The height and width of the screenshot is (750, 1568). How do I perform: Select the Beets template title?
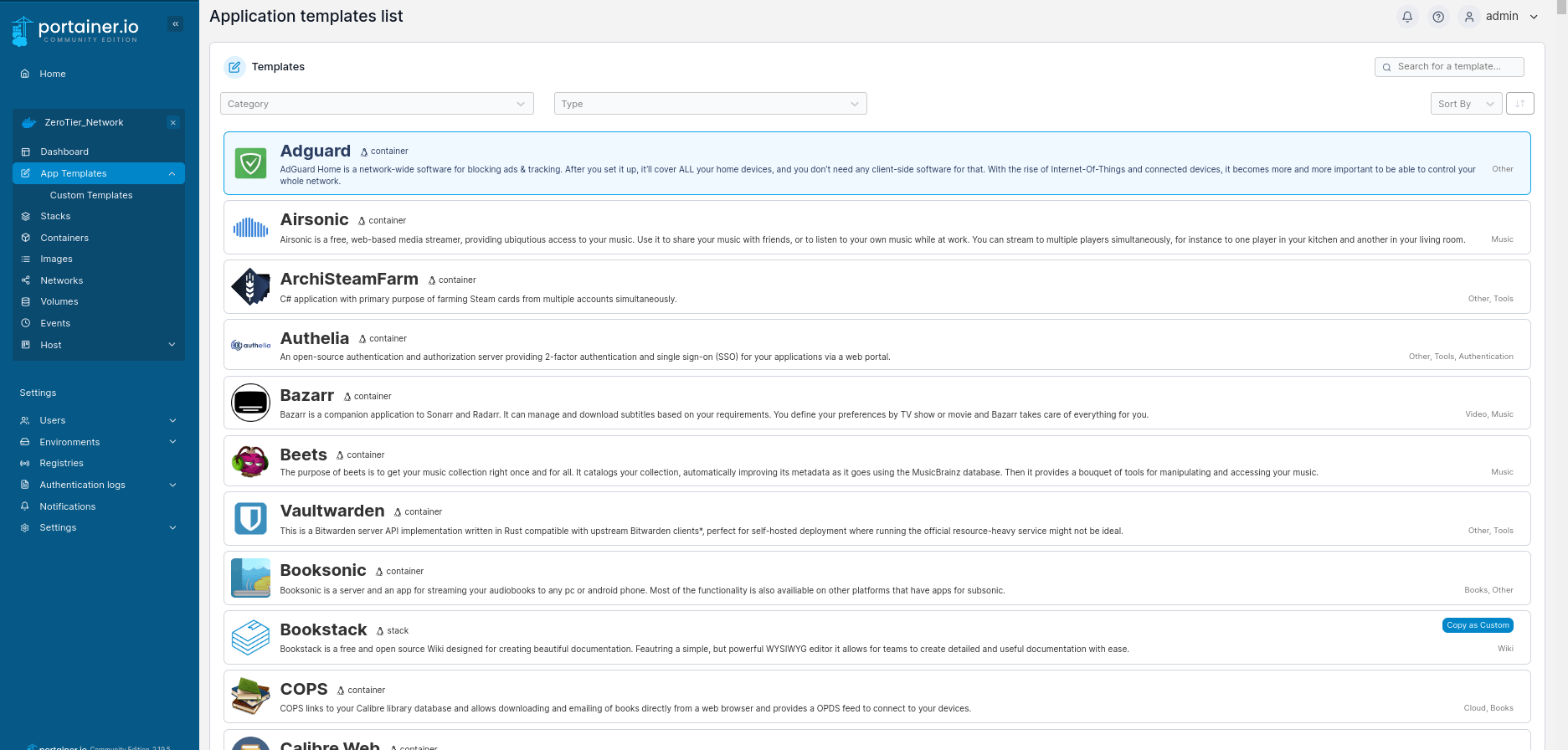303,455
